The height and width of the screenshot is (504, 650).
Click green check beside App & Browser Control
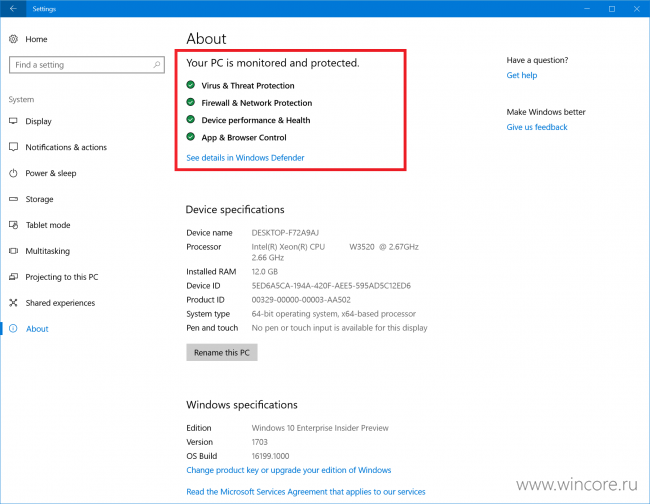point(191,137)
